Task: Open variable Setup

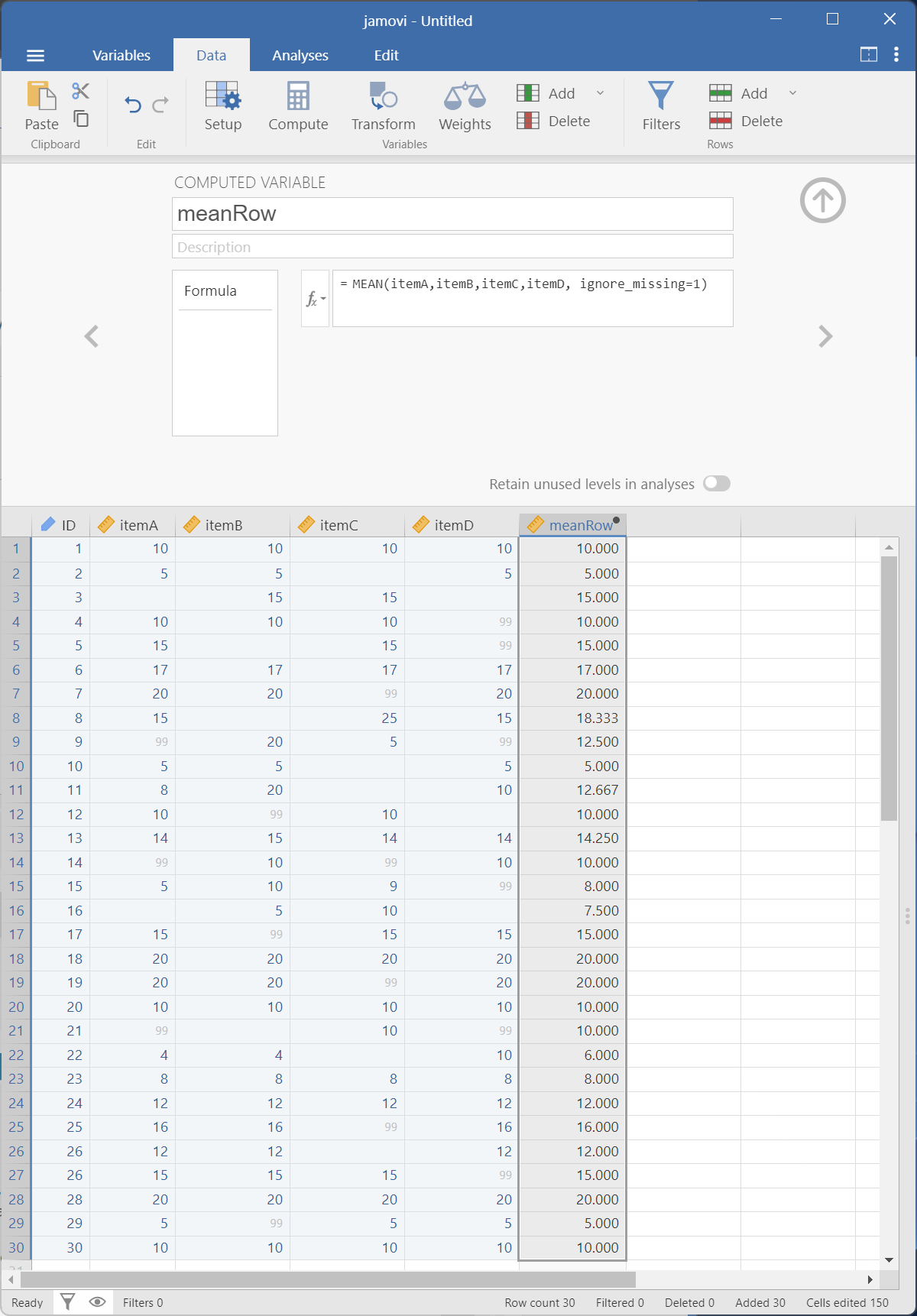Action: (x=222, y=106)
